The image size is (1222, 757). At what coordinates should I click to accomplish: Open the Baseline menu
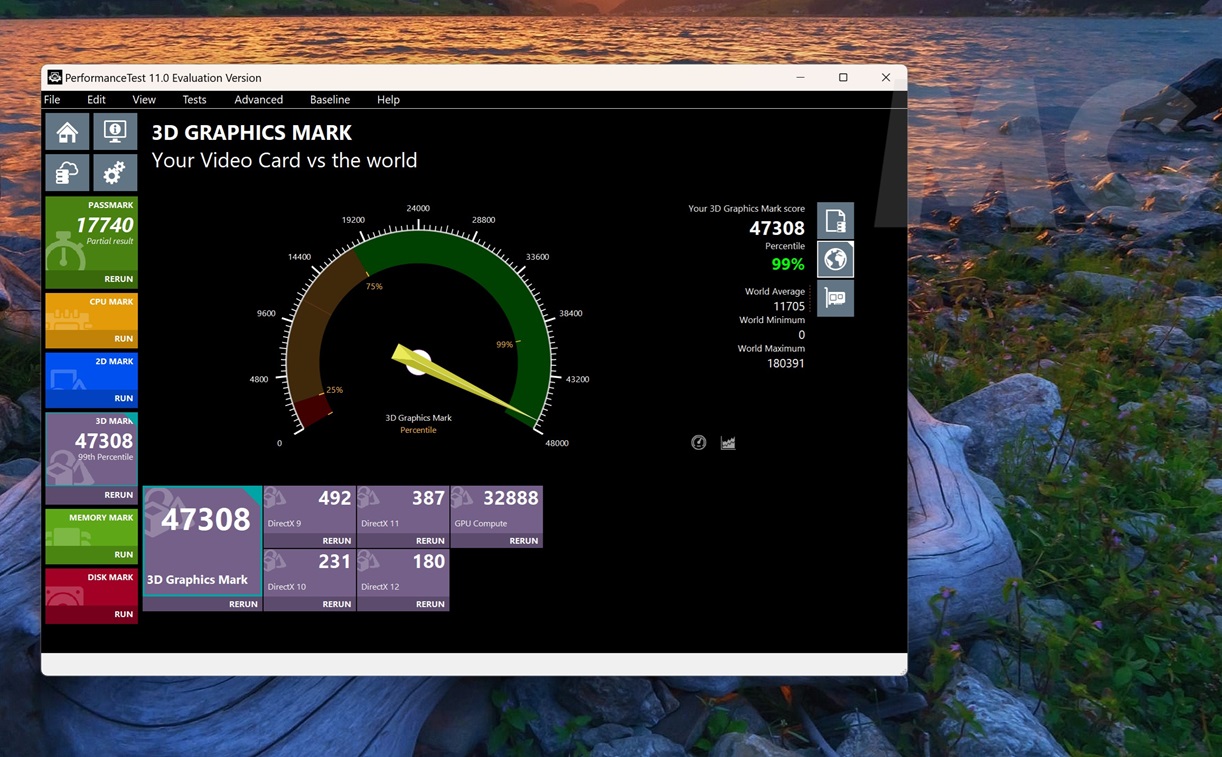point(329,100)
